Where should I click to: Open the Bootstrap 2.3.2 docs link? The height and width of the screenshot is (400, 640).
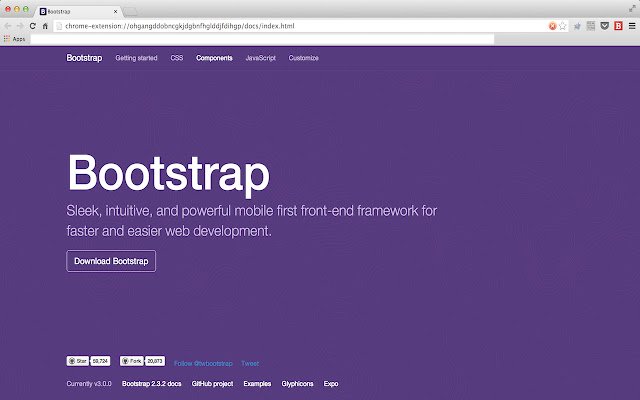pyautogui.click(x=151, y=384)
